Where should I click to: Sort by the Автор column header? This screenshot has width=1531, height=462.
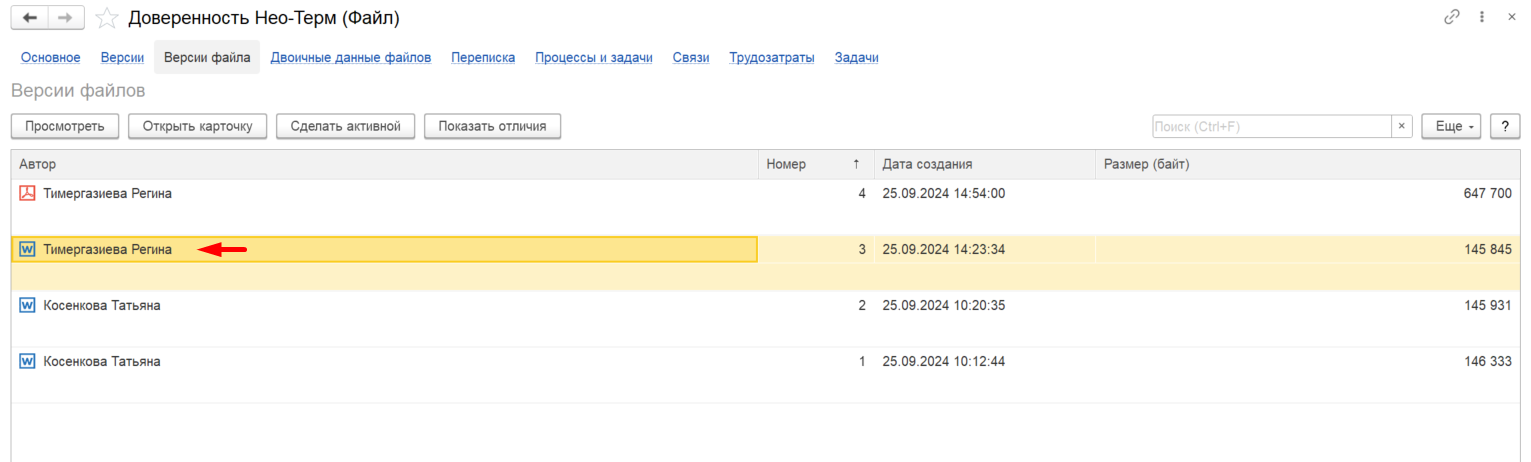coord(385,164)
